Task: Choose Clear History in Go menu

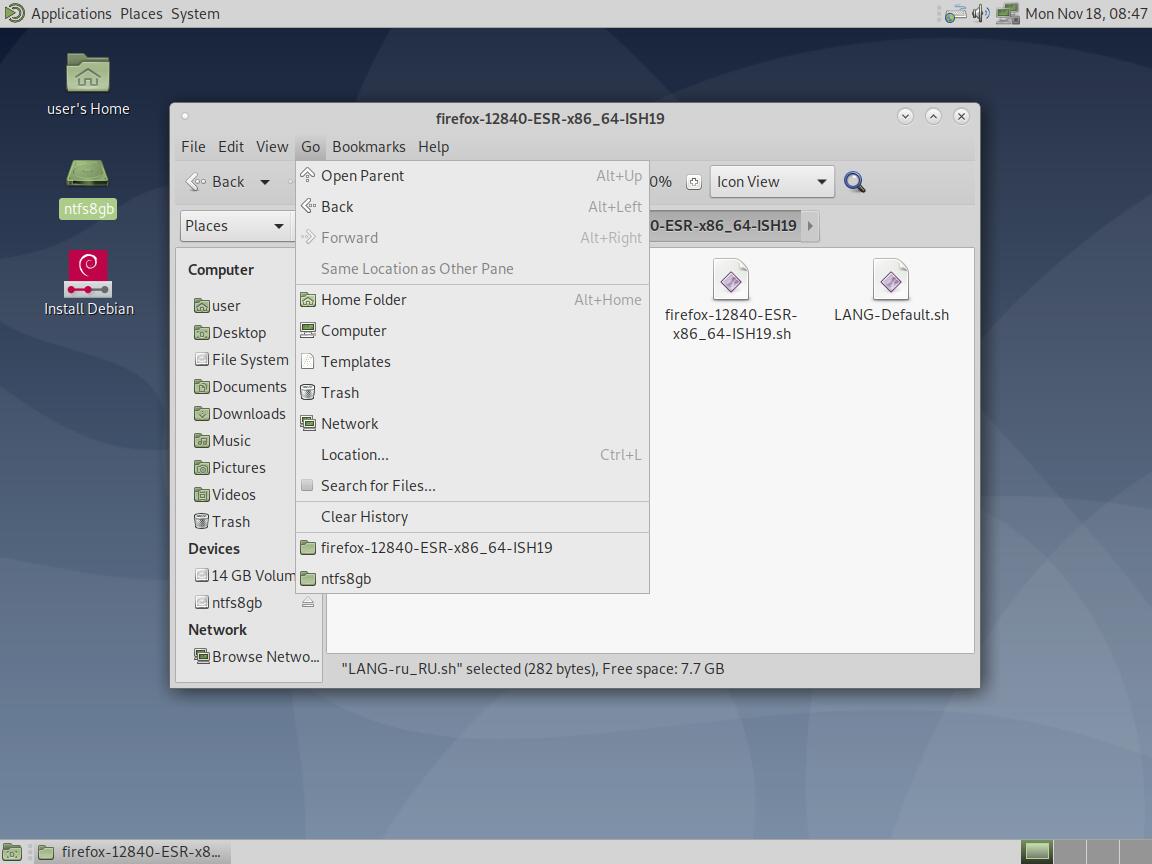Action: pyautogui.click(x=472, y=516)
